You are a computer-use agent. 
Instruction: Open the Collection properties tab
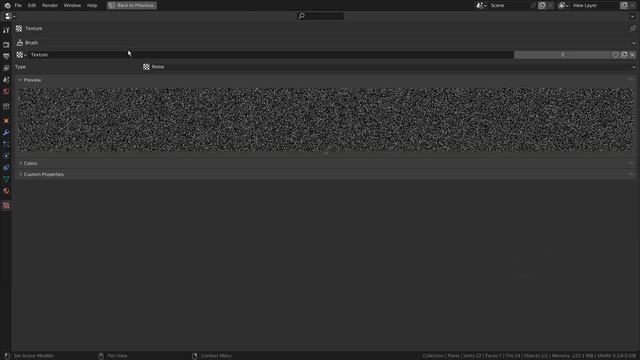pos(6,106)
